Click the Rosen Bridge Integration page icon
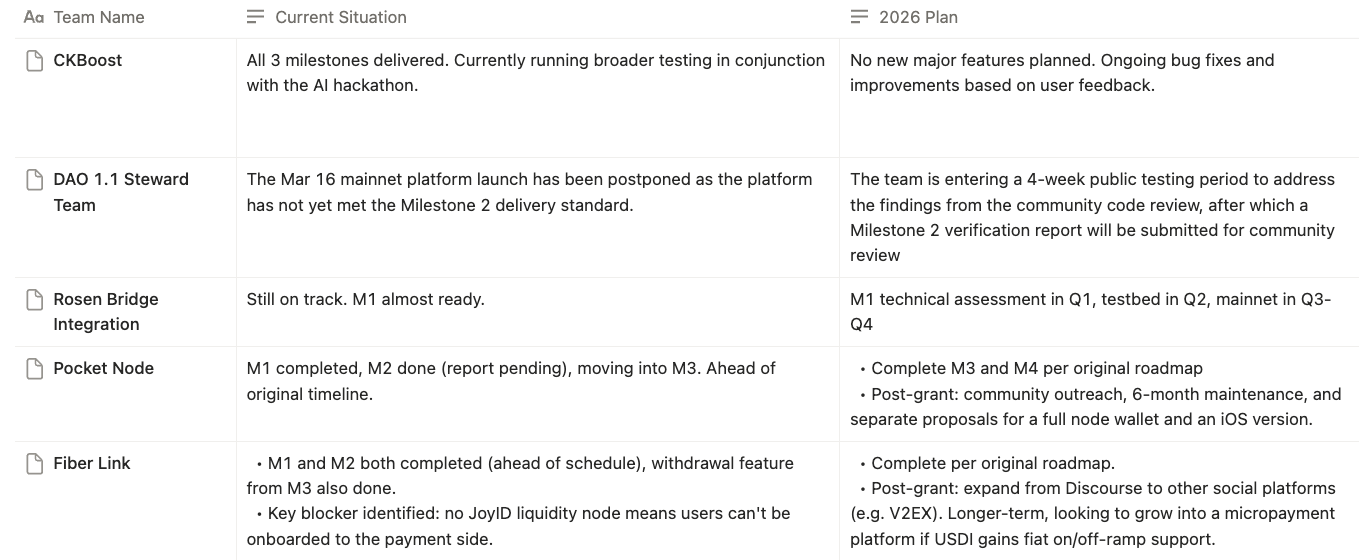Viewport: 1359px width, 560px height. [x=34, y=300]
